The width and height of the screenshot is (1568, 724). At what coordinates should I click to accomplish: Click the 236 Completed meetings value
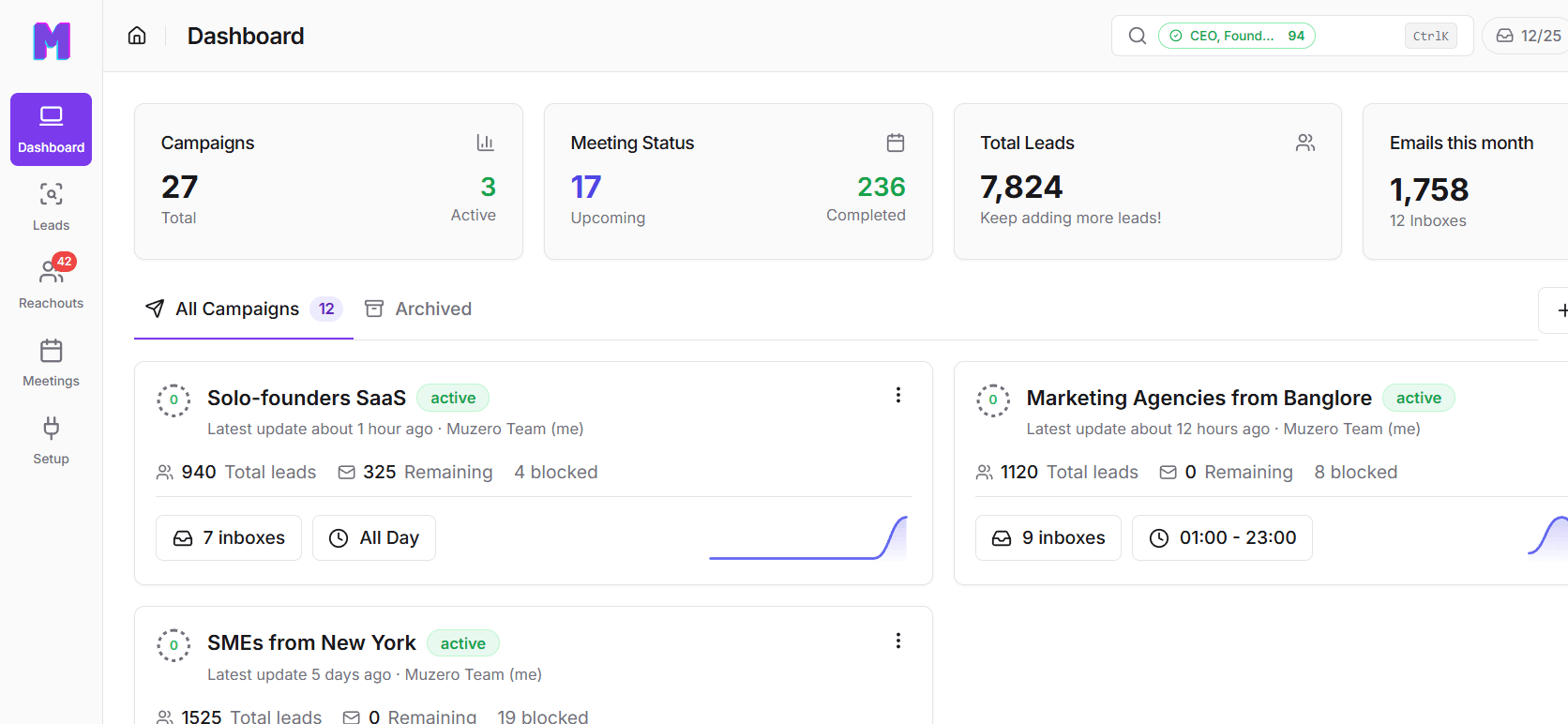pyautogui.click(x=882, y=188)
